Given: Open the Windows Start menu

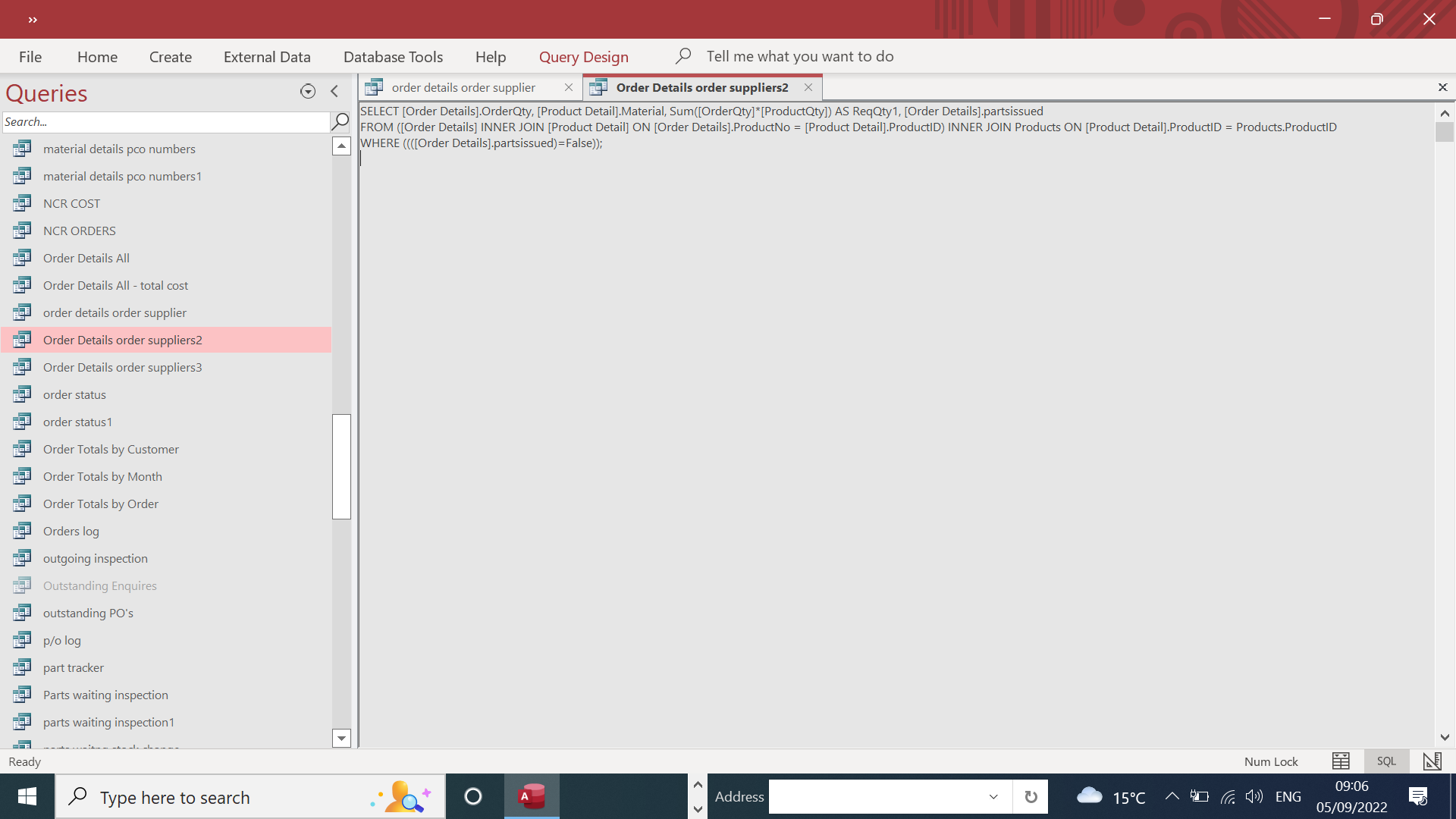Looking at the screenshot, I should [27, 796].
